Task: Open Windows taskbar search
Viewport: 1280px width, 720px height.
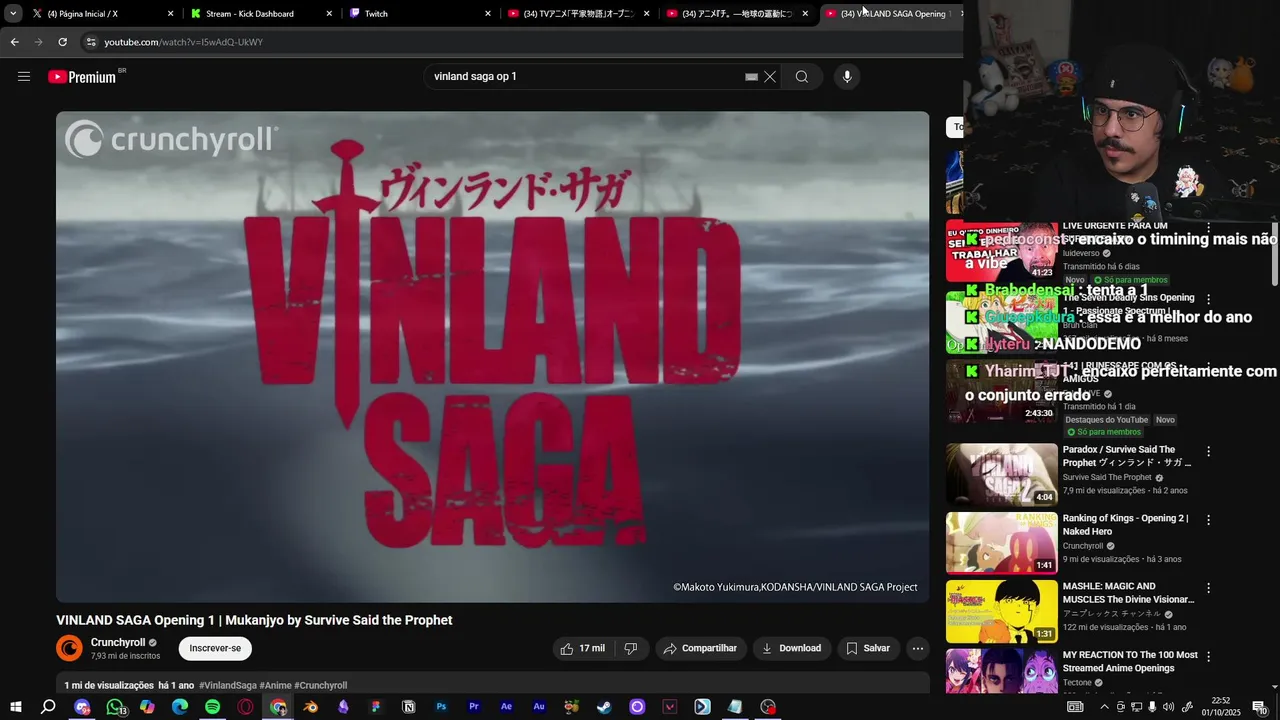Action: [48, 707]
